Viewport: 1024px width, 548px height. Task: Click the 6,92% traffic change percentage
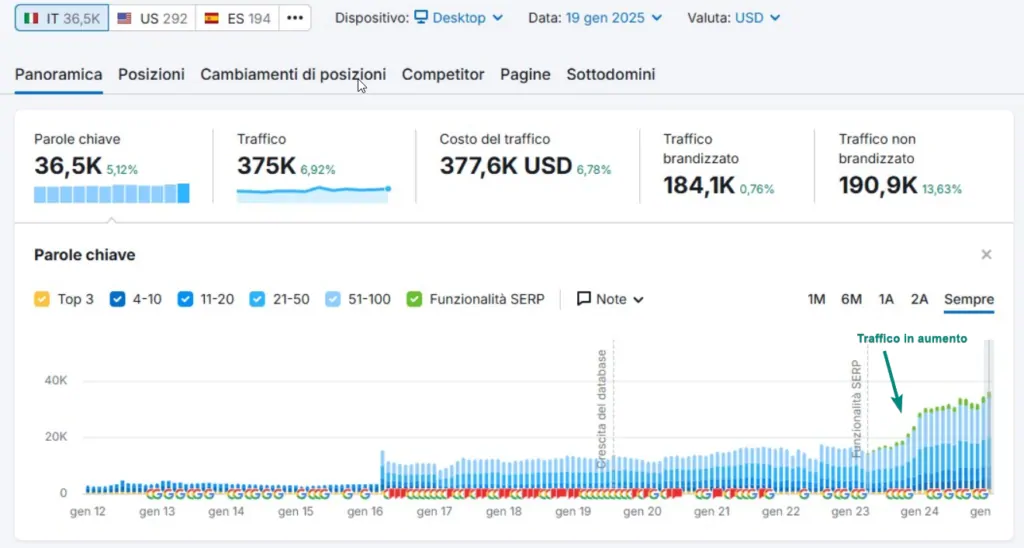coord(317,170)
